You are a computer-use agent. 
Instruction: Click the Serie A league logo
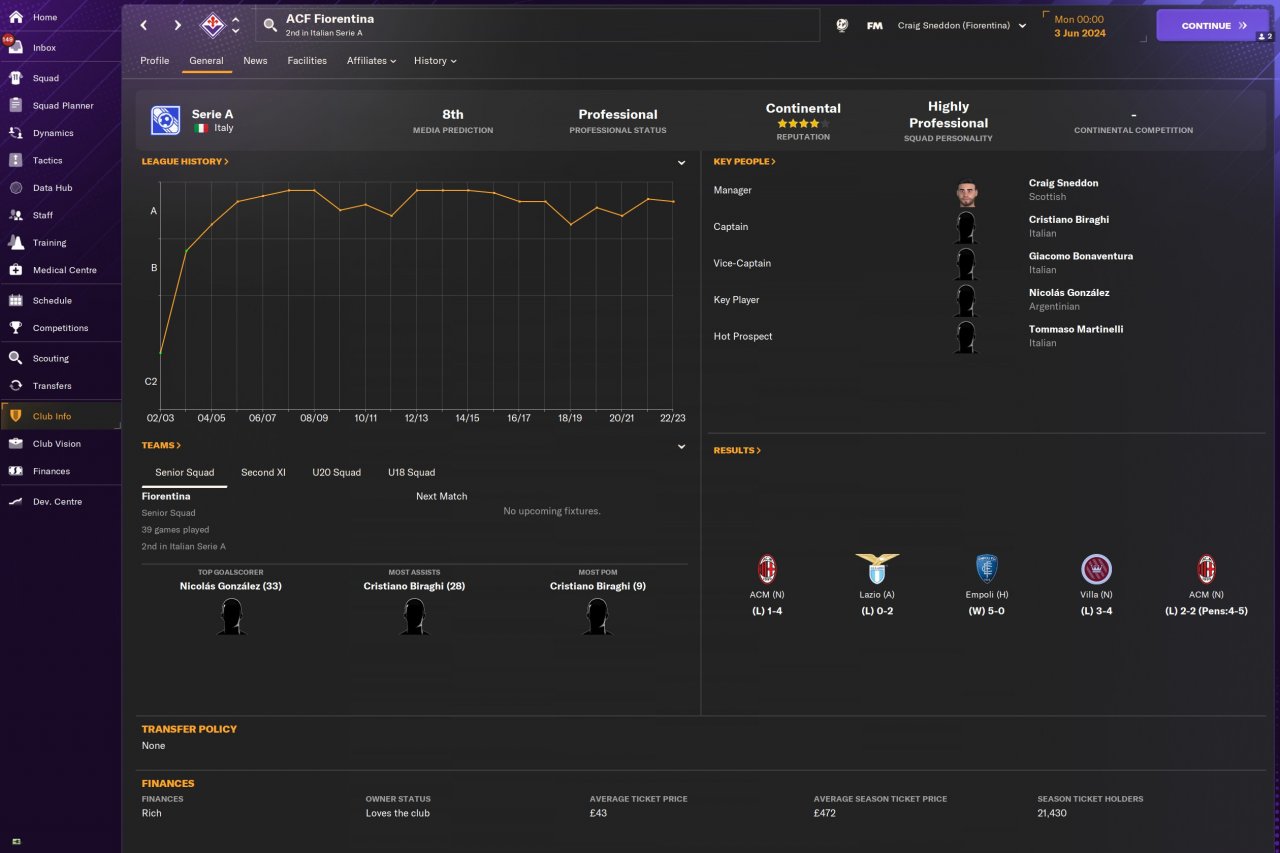tap(165, 120)
